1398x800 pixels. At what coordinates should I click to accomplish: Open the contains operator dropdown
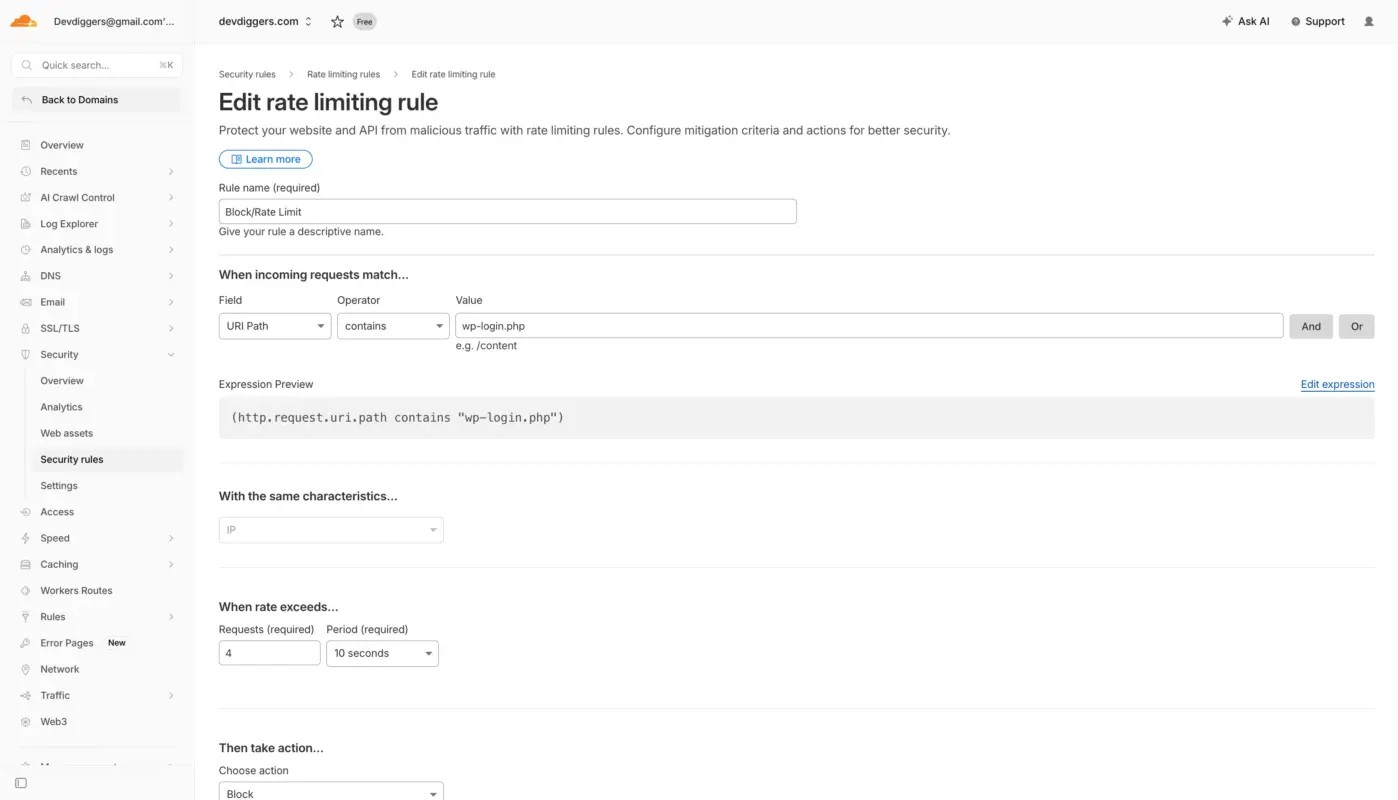[393, 326]
